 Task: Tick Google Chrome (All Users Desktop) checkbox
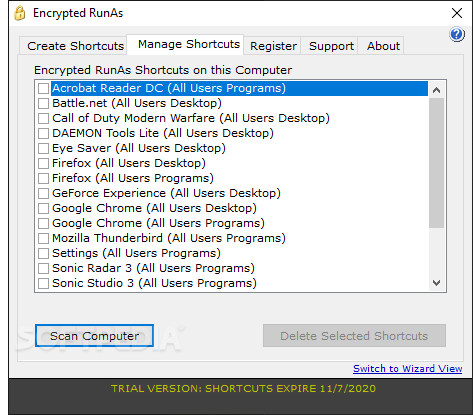(43, 208)
